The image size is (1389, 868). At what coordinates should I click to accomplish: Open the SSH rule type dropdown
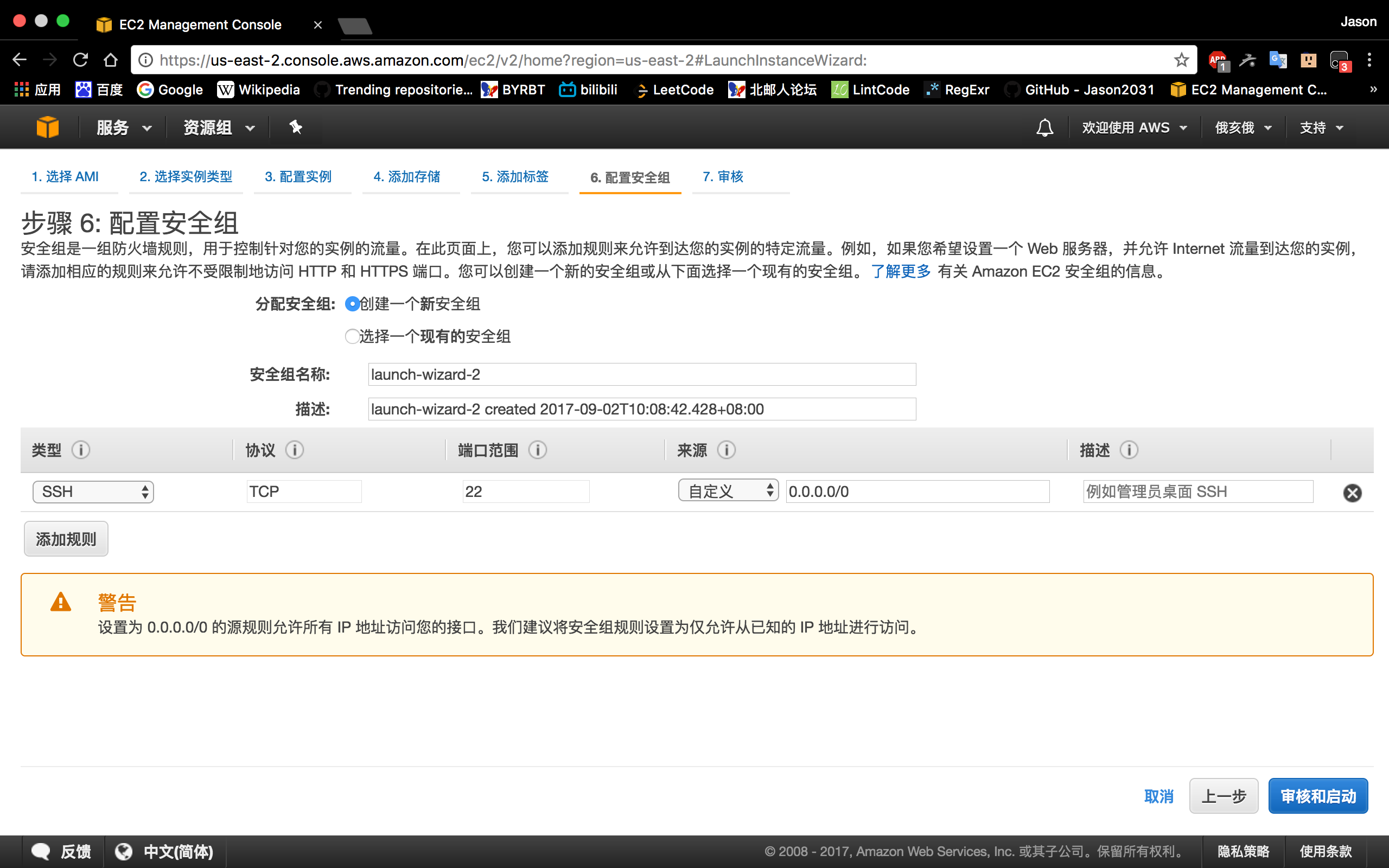pyautogui.click(x=93, y=492)
